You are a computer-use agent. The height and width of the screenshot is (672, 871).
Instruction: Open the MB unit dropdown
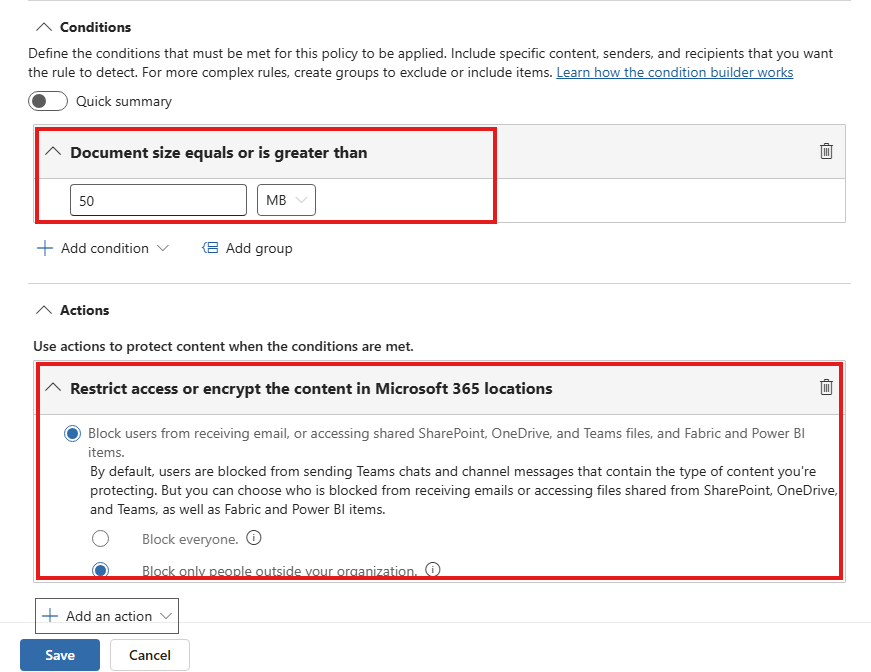click(286, 200)
